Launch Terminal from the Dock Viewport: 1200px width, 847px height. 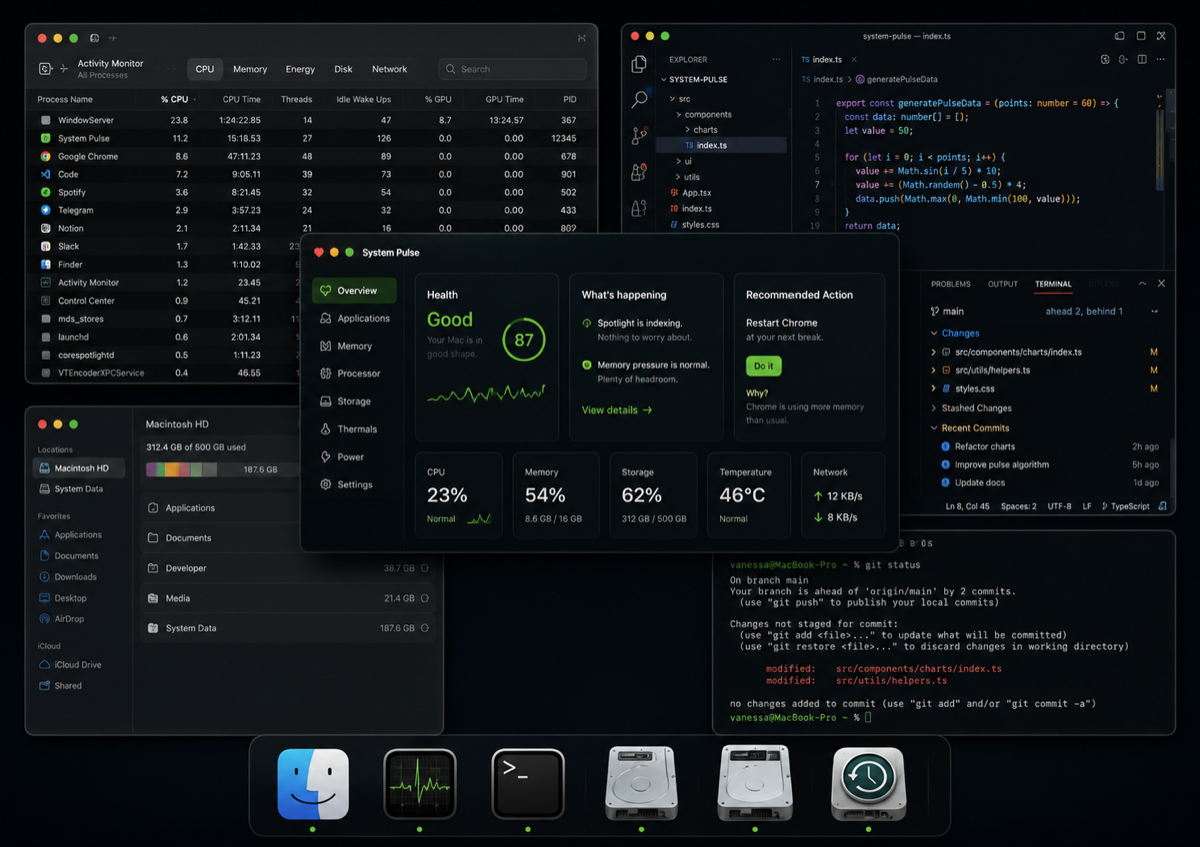528,784
